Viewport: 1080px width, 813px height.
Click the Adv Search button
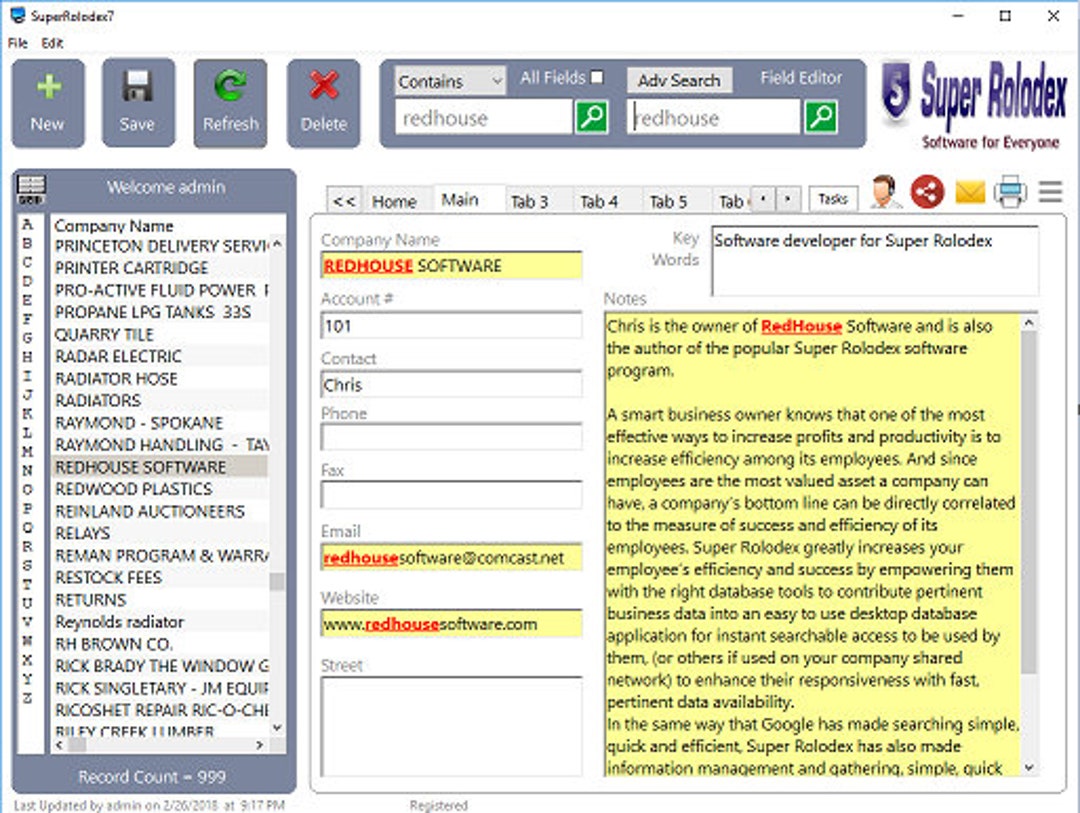679,80
